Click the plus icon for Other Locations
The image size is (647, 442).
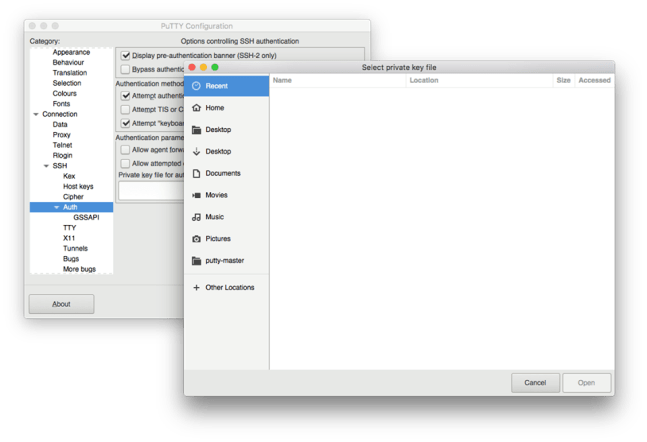point(197,288)
